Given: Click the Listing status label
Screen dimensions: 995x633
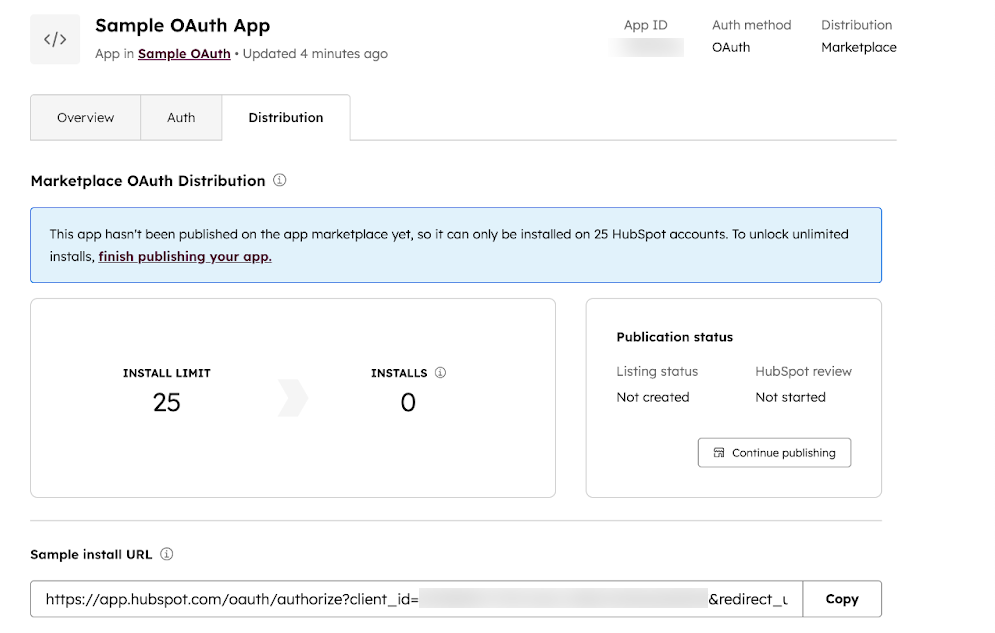Looking at the screenshot, I should click(657, 372).
